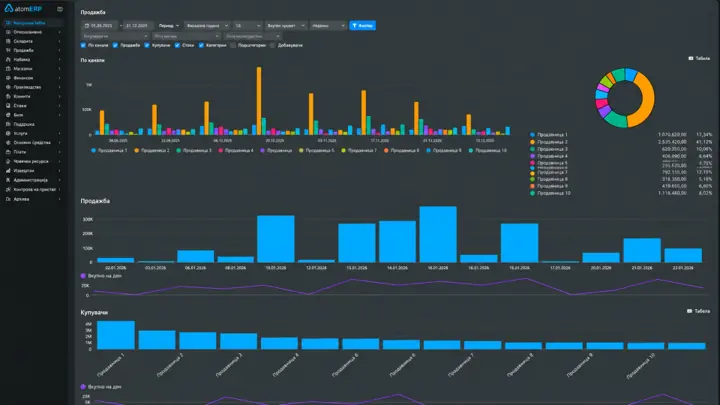
Task: Open the Вкупен промет dropdown
Action: coord(286,26)
